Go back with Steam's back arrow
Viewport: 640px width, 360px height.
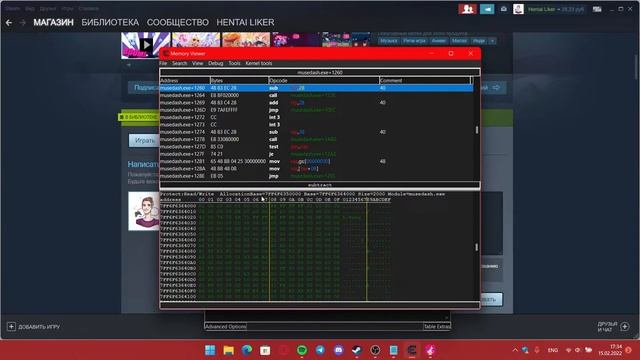click(x=9, y=23)
